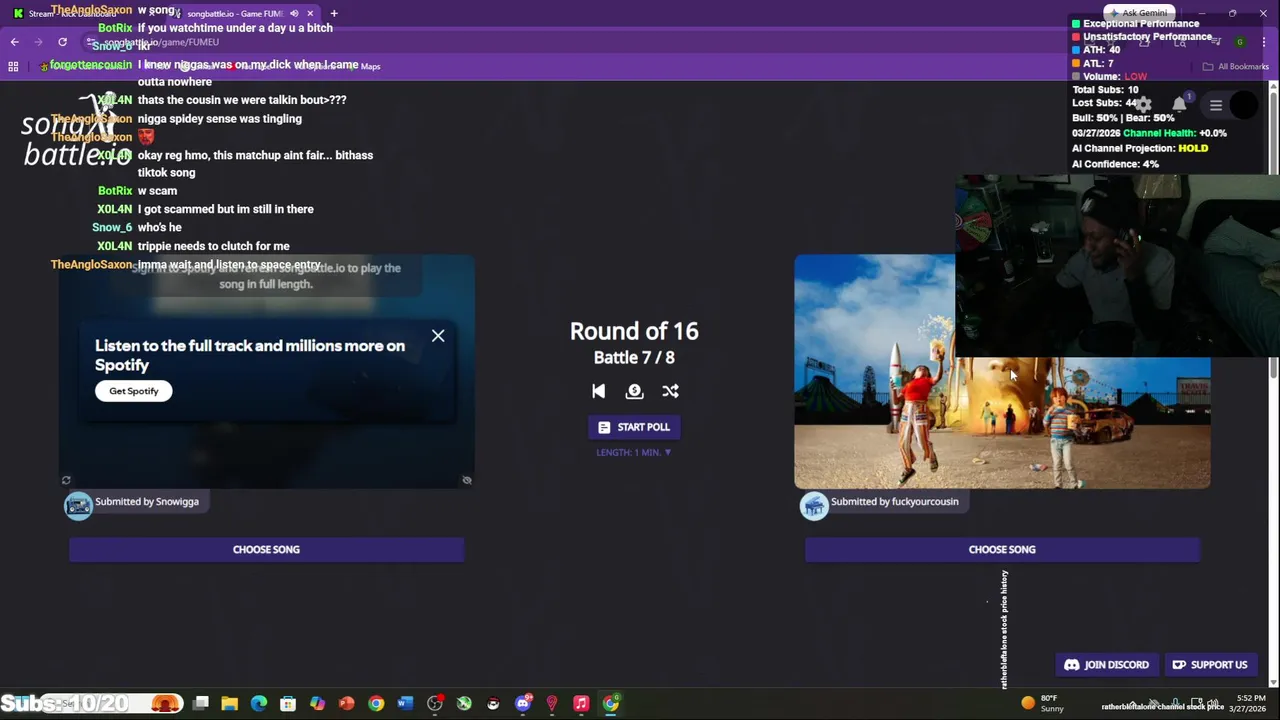Open Word from the taskbar
1280x720 pixels.
tap(405, 703)
